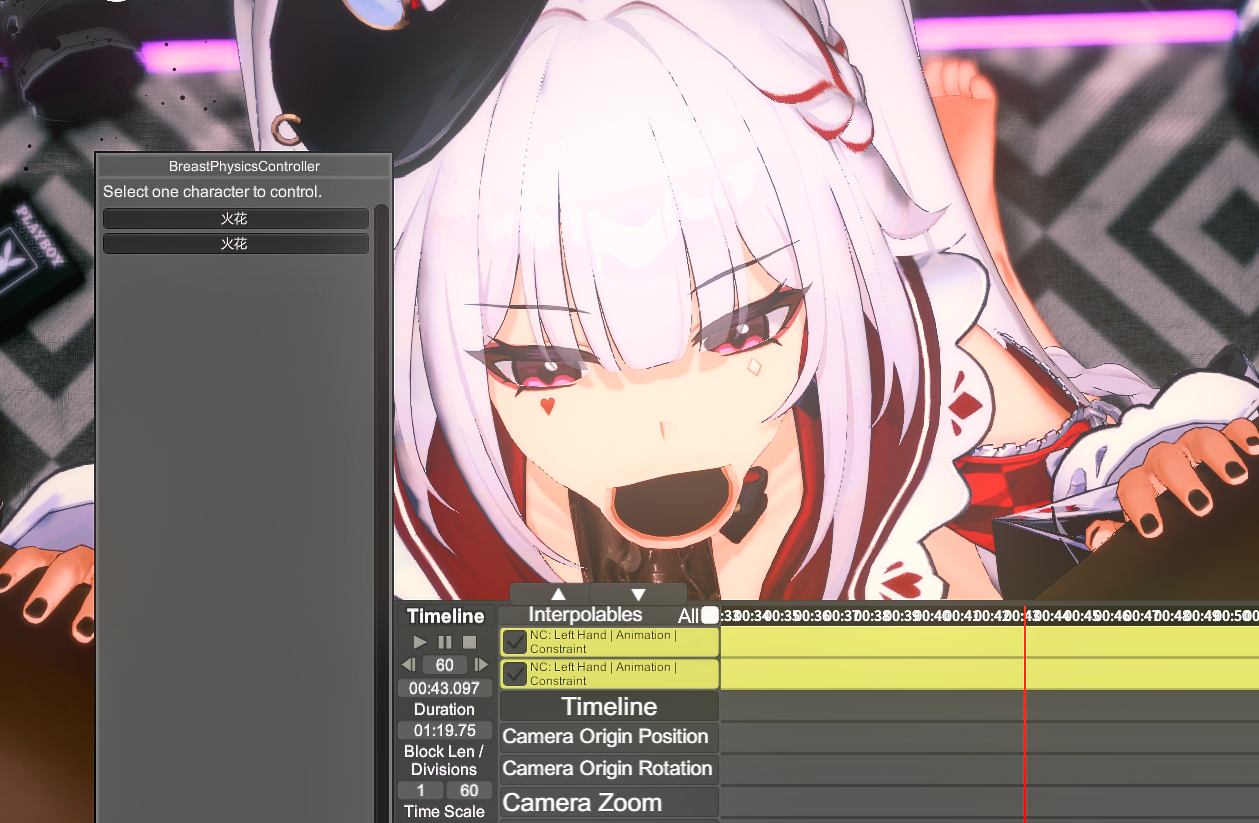The width and height of the screenshot is (1259, 823).
Task: Click the Block Len field showing 1
Action: (x=421, y=790)
